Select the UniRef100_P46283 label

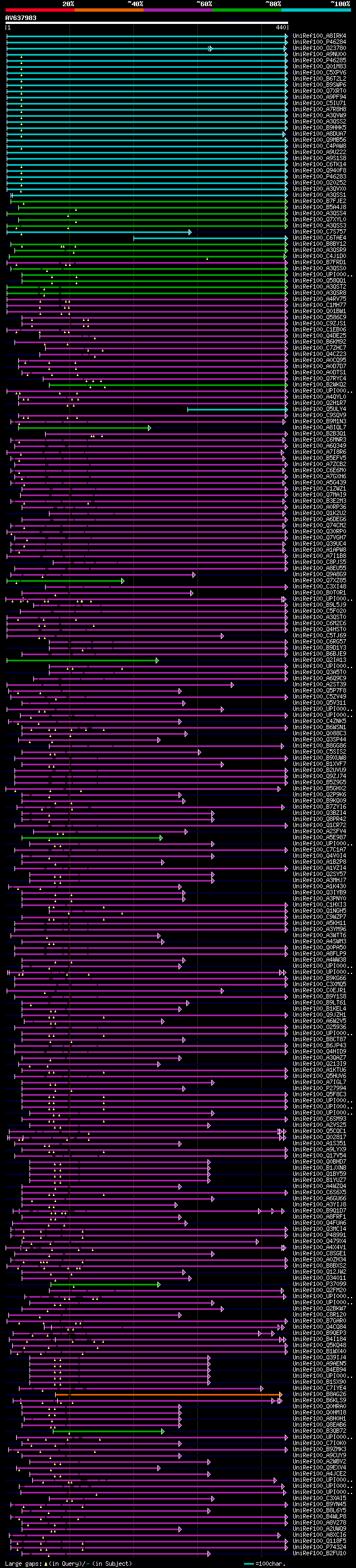click(319, 176)
